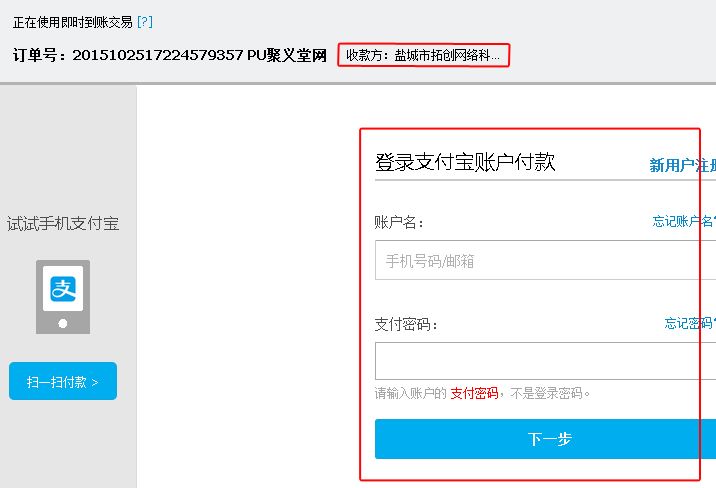This screenshot has width=716, height=488.
Task: Click the 忘记账户名 link
Action: pyautogui.click(x=684, y=221)
